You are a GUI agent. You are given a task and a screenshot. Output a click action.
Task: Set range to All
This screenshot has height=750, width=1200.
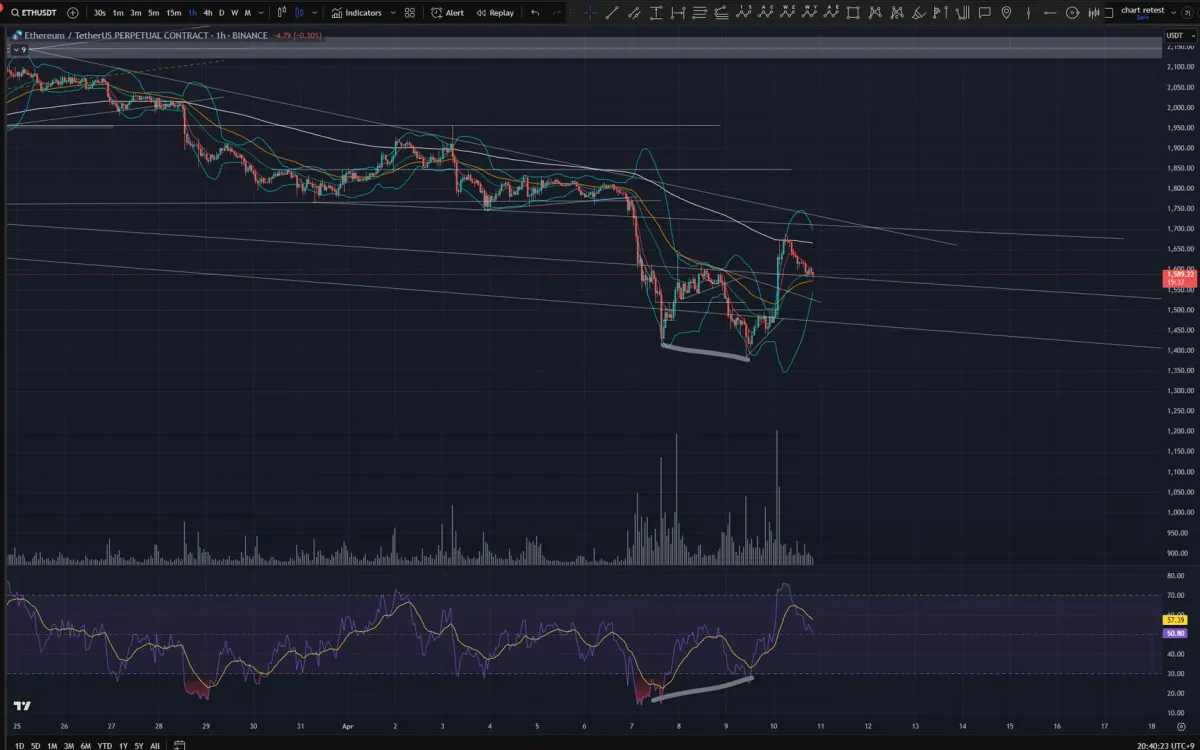(x=155, y=744)
